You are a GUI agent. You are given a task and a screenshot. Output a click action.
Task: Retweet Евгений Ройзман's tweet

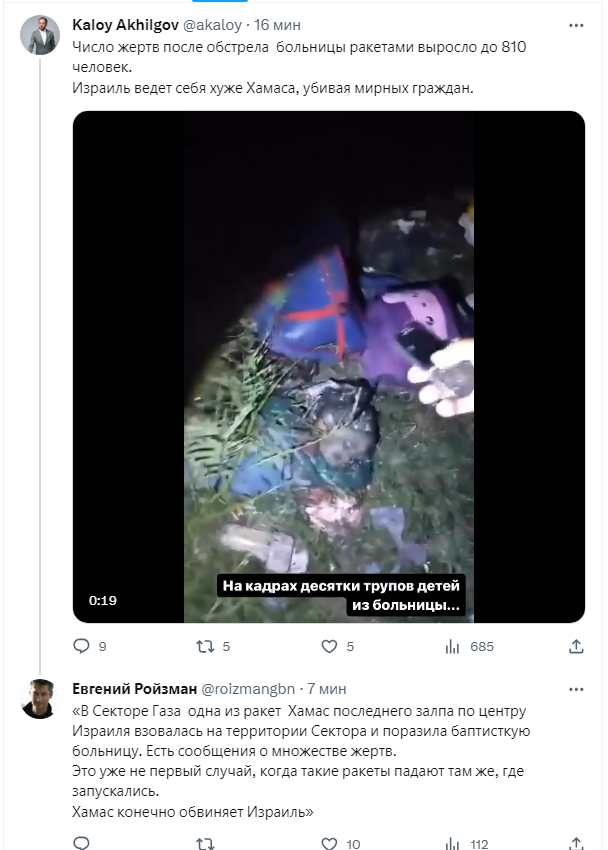[204, 844]
